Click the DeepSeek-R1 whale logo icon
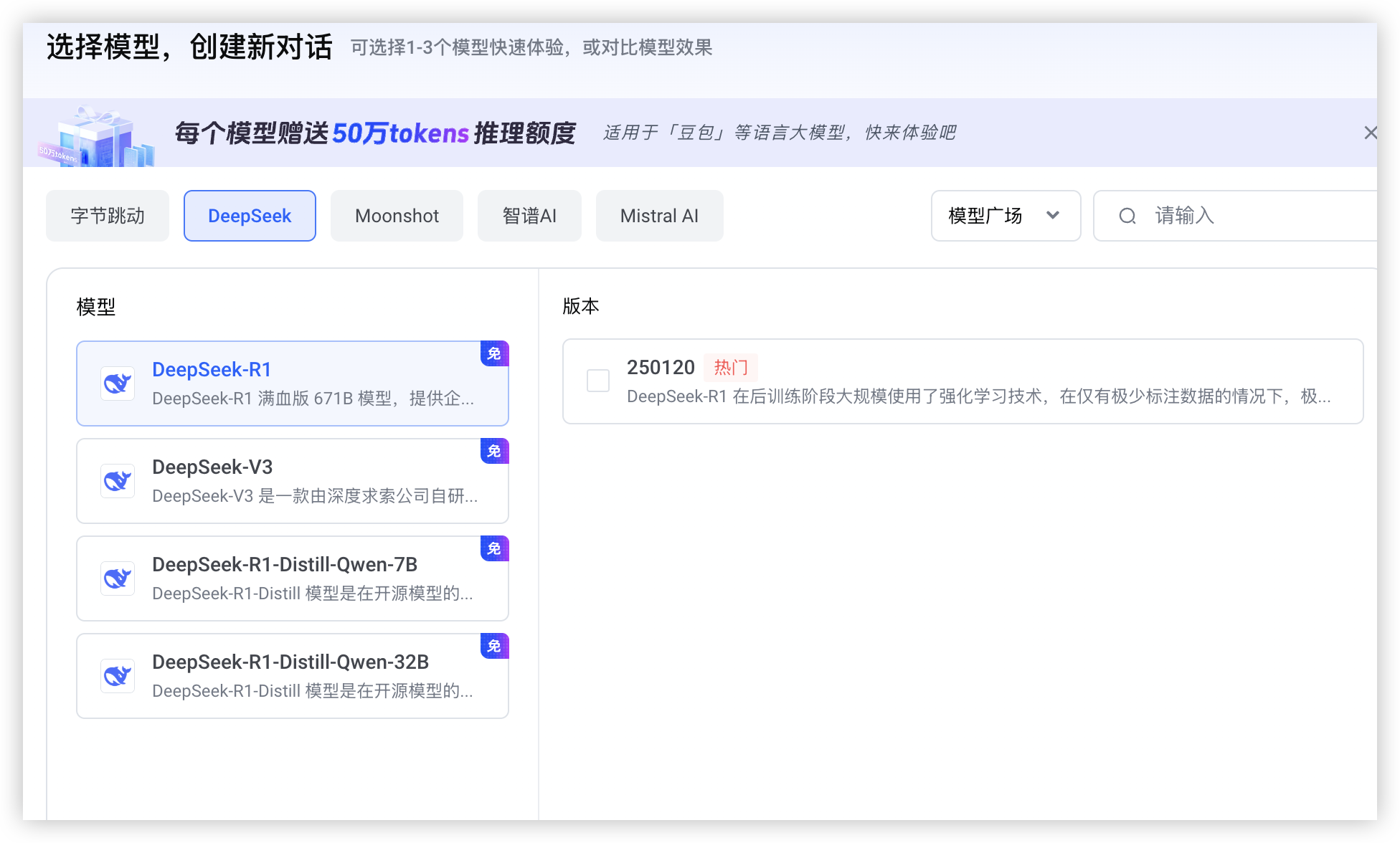The image size is (1400, 843). click(118, 384)
